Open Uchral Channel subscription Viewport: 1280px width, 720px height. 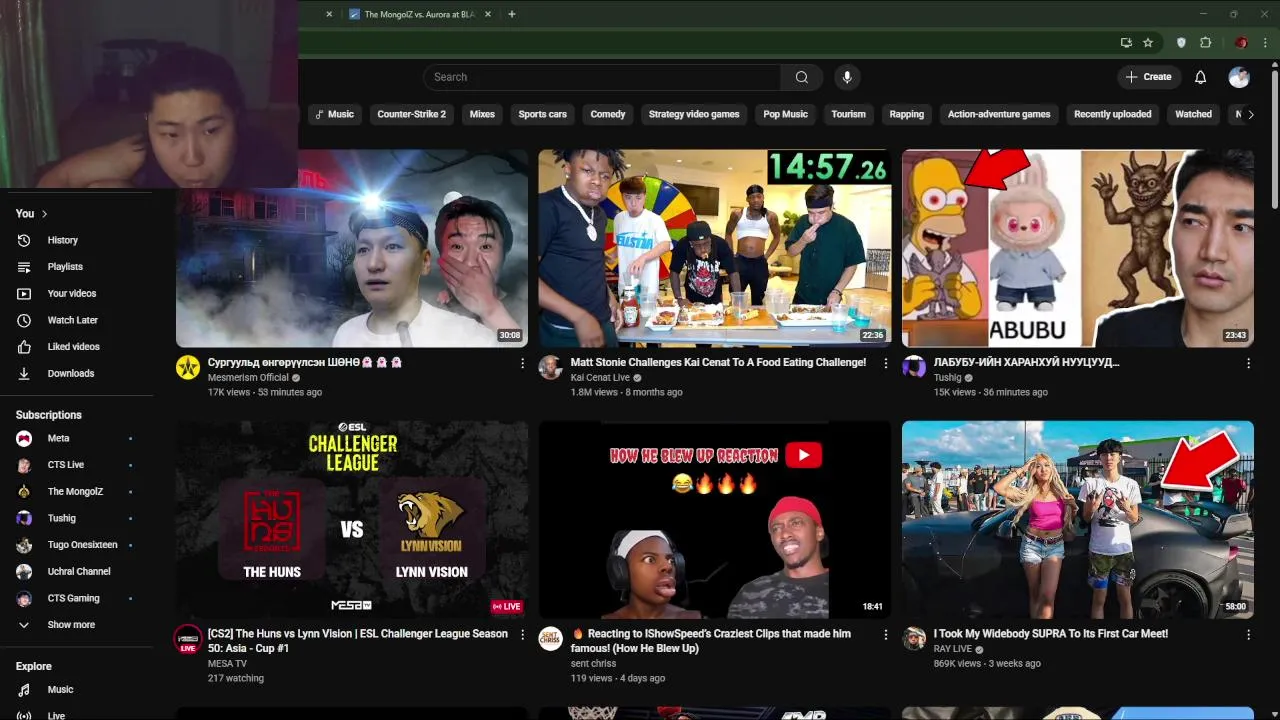(77, 571)
